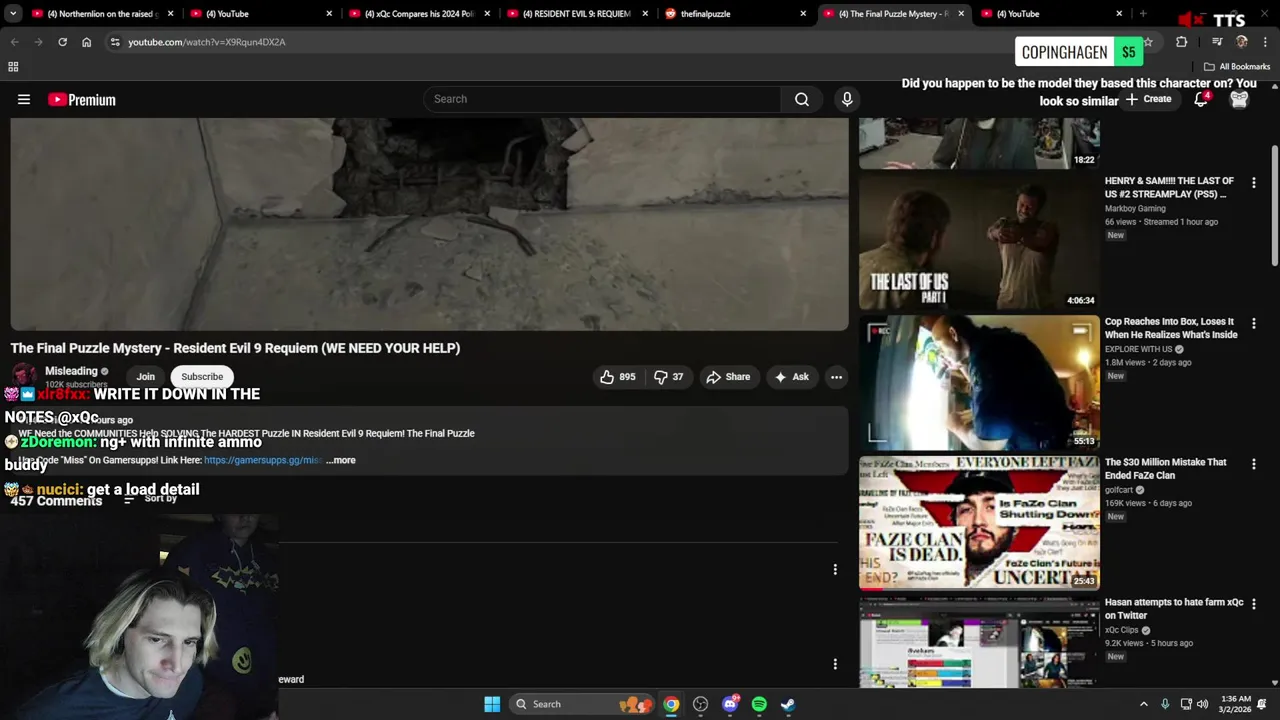Open the second comment's options menu
This screenshot has height=720, width=1280.
(x=835, y=664)
